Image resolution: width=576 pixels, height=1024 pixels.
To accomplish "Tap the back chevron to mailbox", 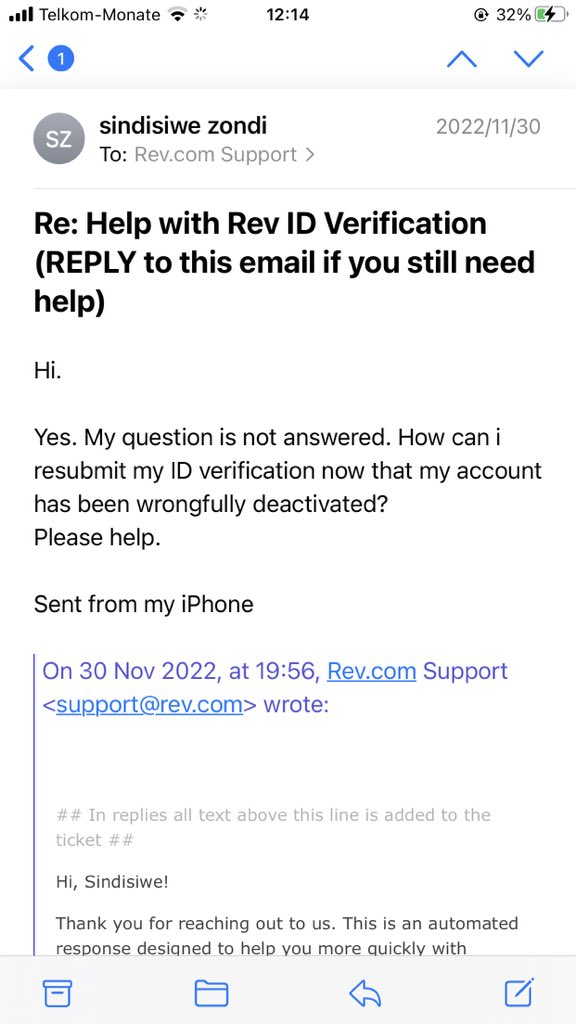I will point(26,59).
